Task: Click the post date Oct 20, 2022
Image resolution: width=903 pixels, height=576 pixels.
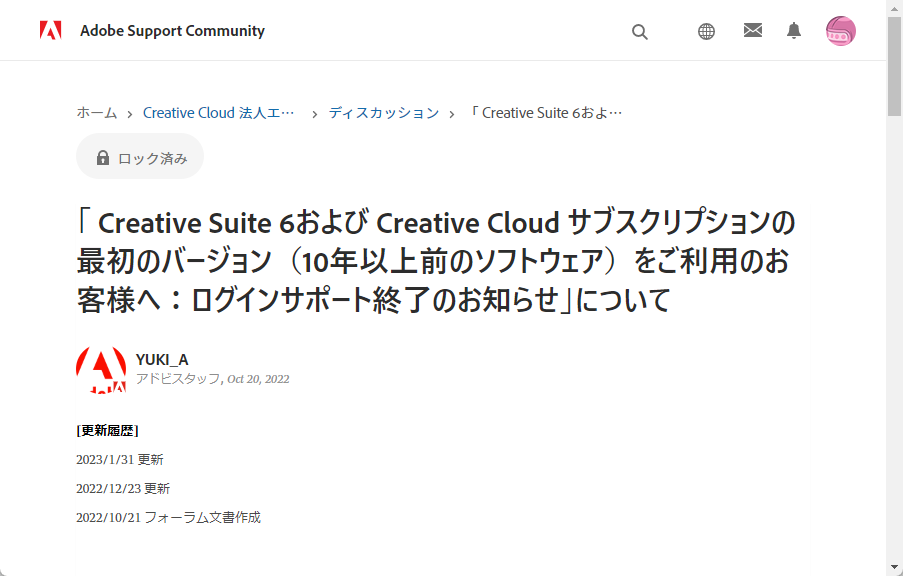Action: pyautogui.click(x=258, y=379)
